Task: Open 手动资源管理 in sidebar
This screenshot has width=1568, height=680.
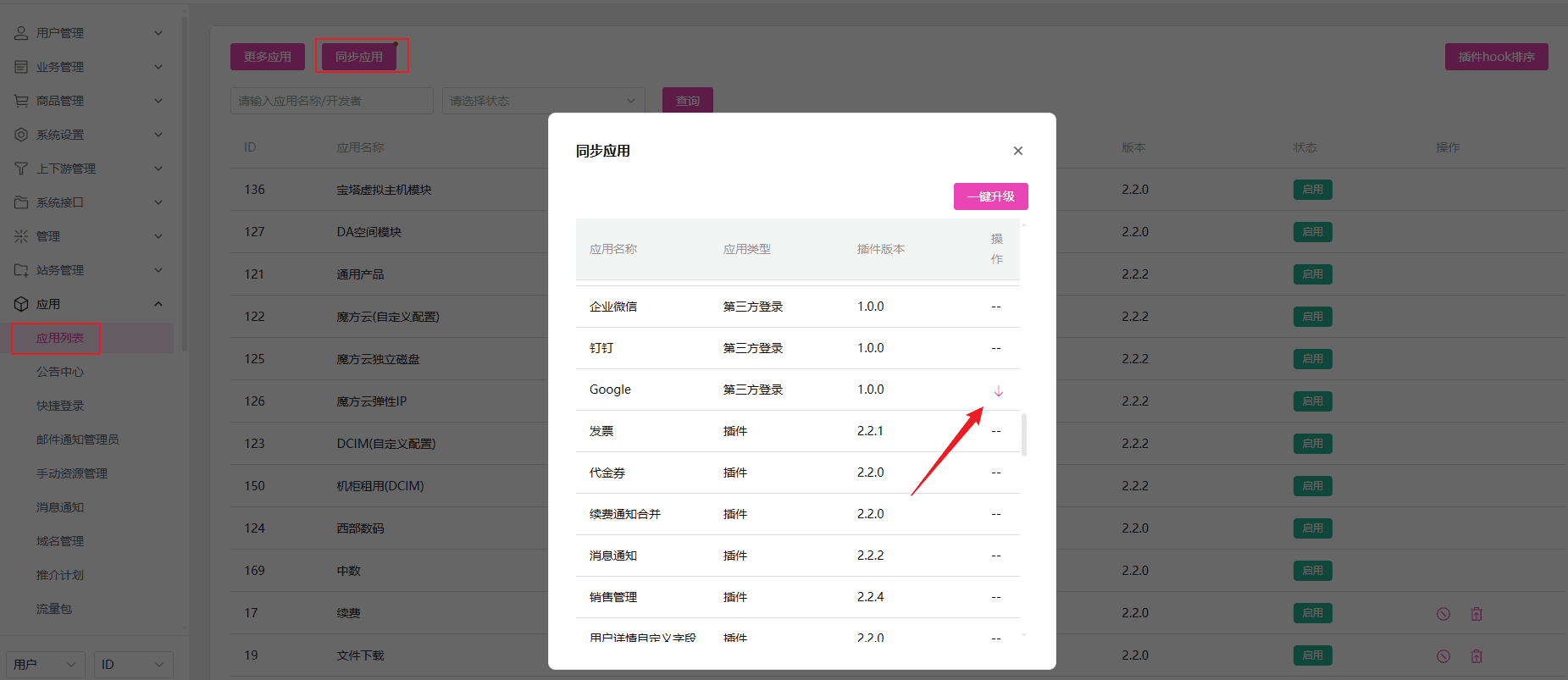Action: pos(72,473)
